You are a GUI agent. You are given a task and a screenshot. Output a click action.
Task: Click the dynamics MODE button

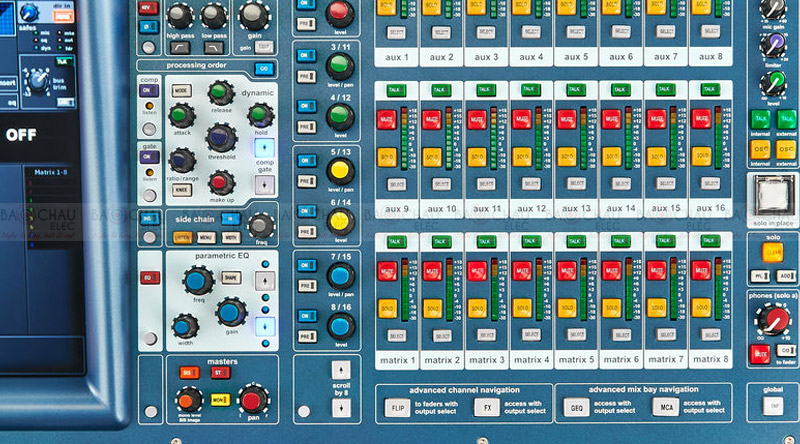pyautogui.click(x=181, y=91)
